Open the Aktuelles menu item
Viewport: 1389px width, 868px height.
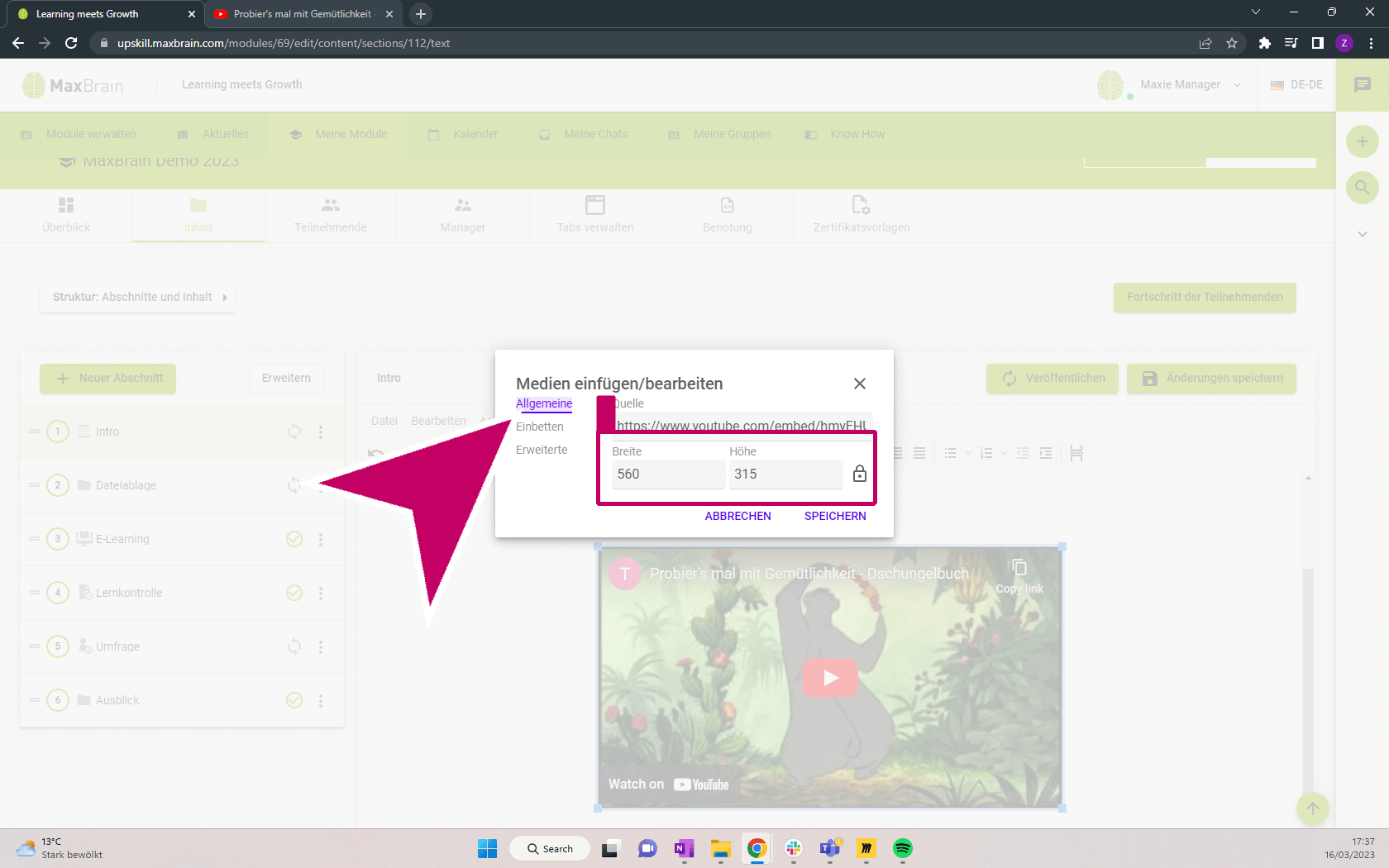tap(213, 135)
